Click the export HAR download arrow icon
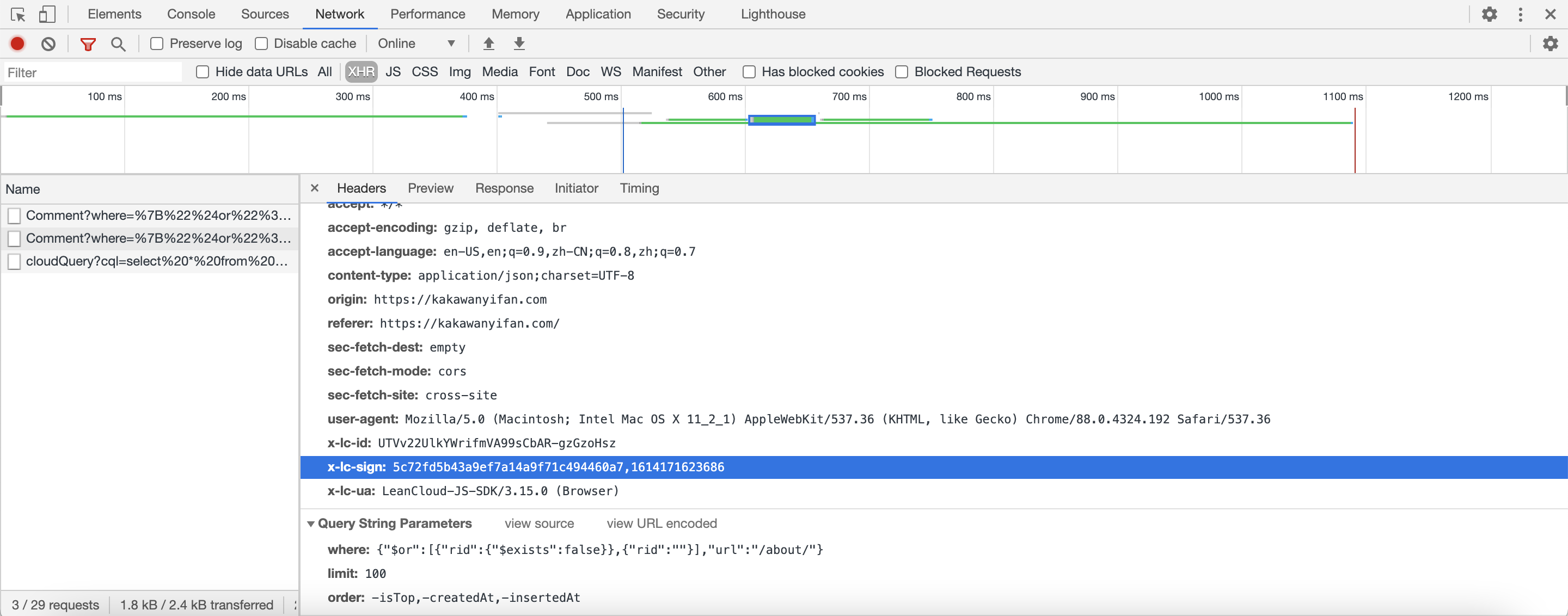The image size is (1568, 616). pyautogui.click(x=519, y=44)
